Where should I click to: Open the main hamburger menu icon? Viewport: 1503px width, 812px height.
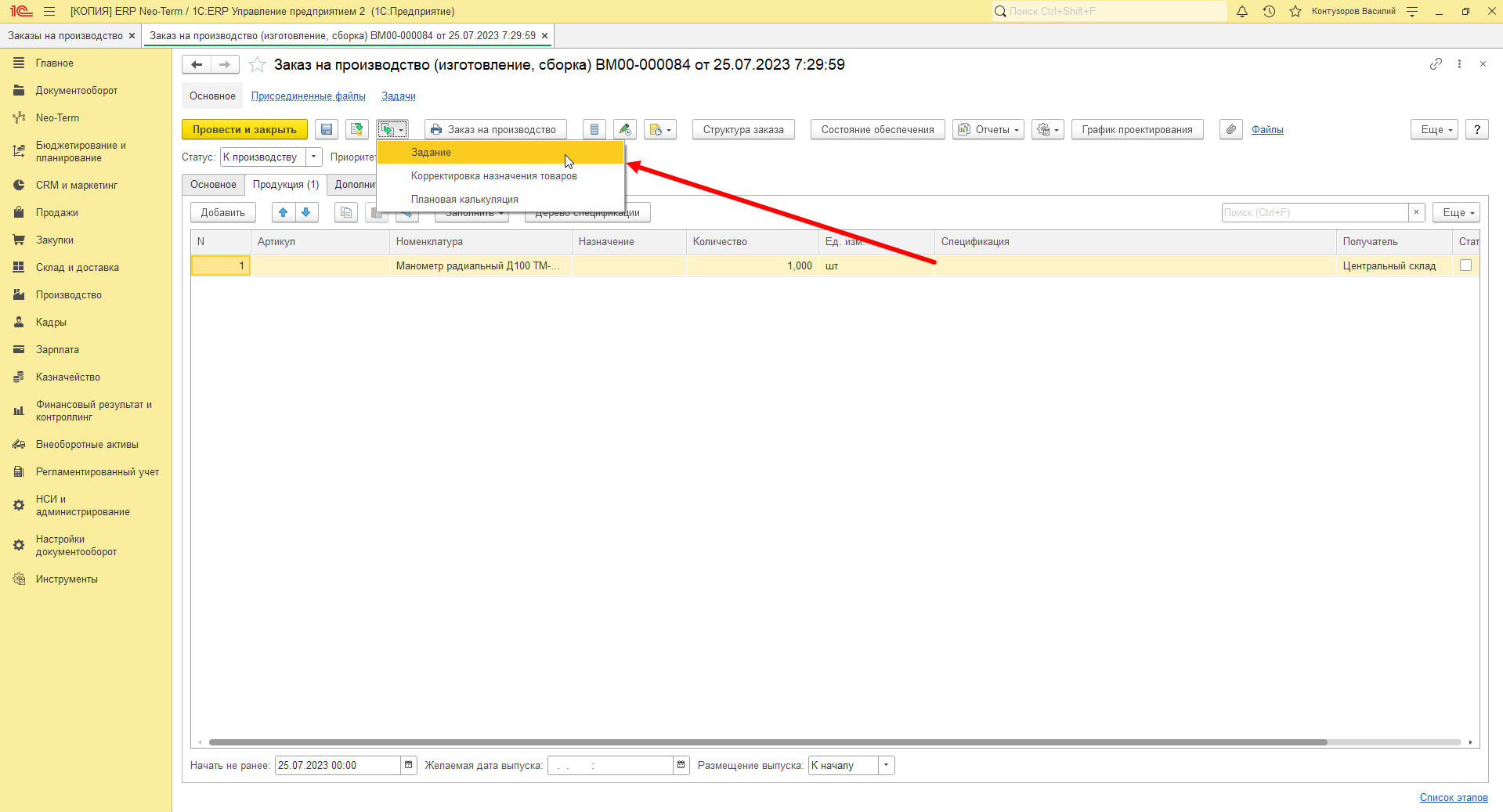pyautogui.click(x=49, y=12)
